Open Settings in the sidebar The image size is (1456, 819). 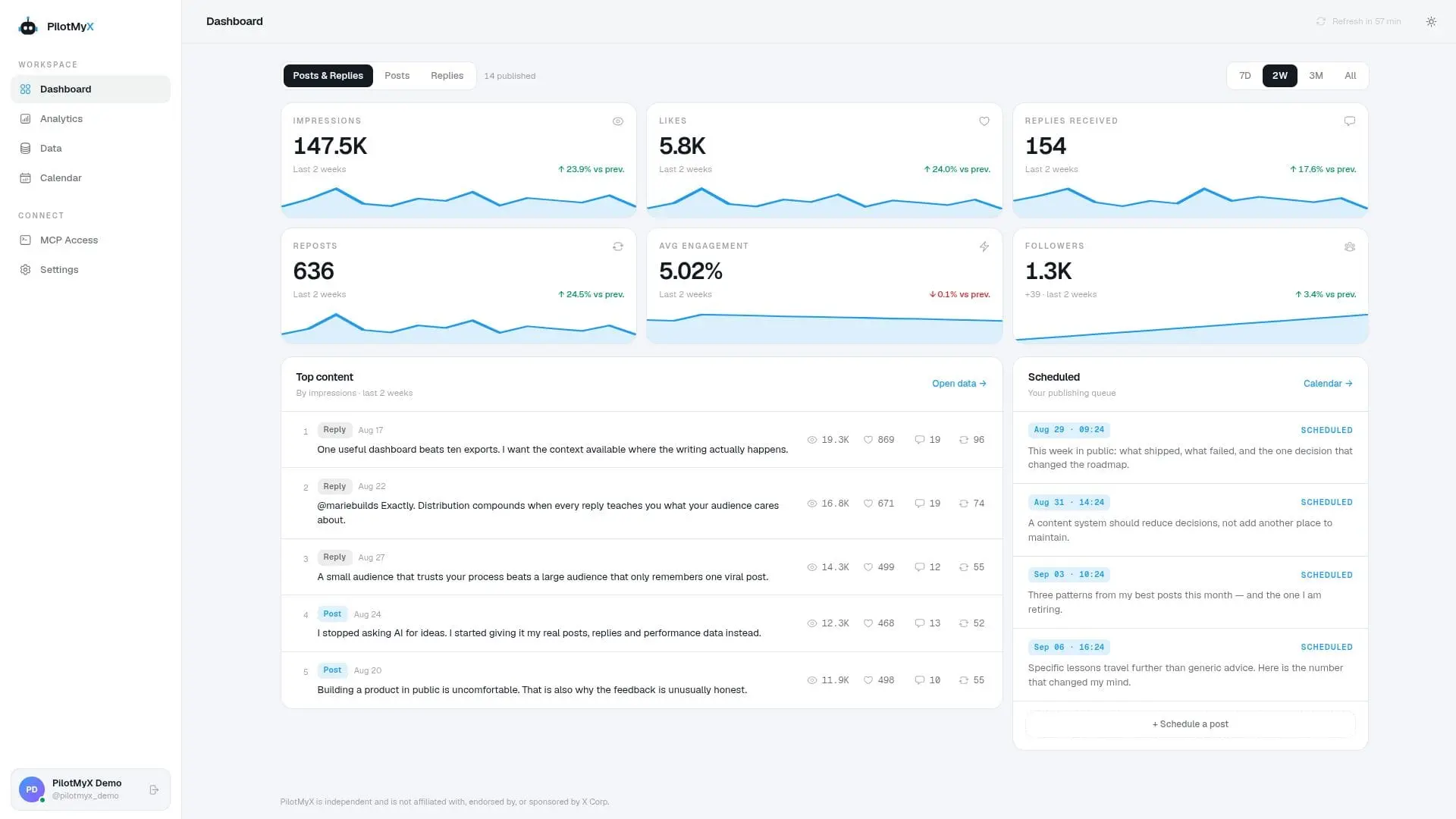point(90,269)
